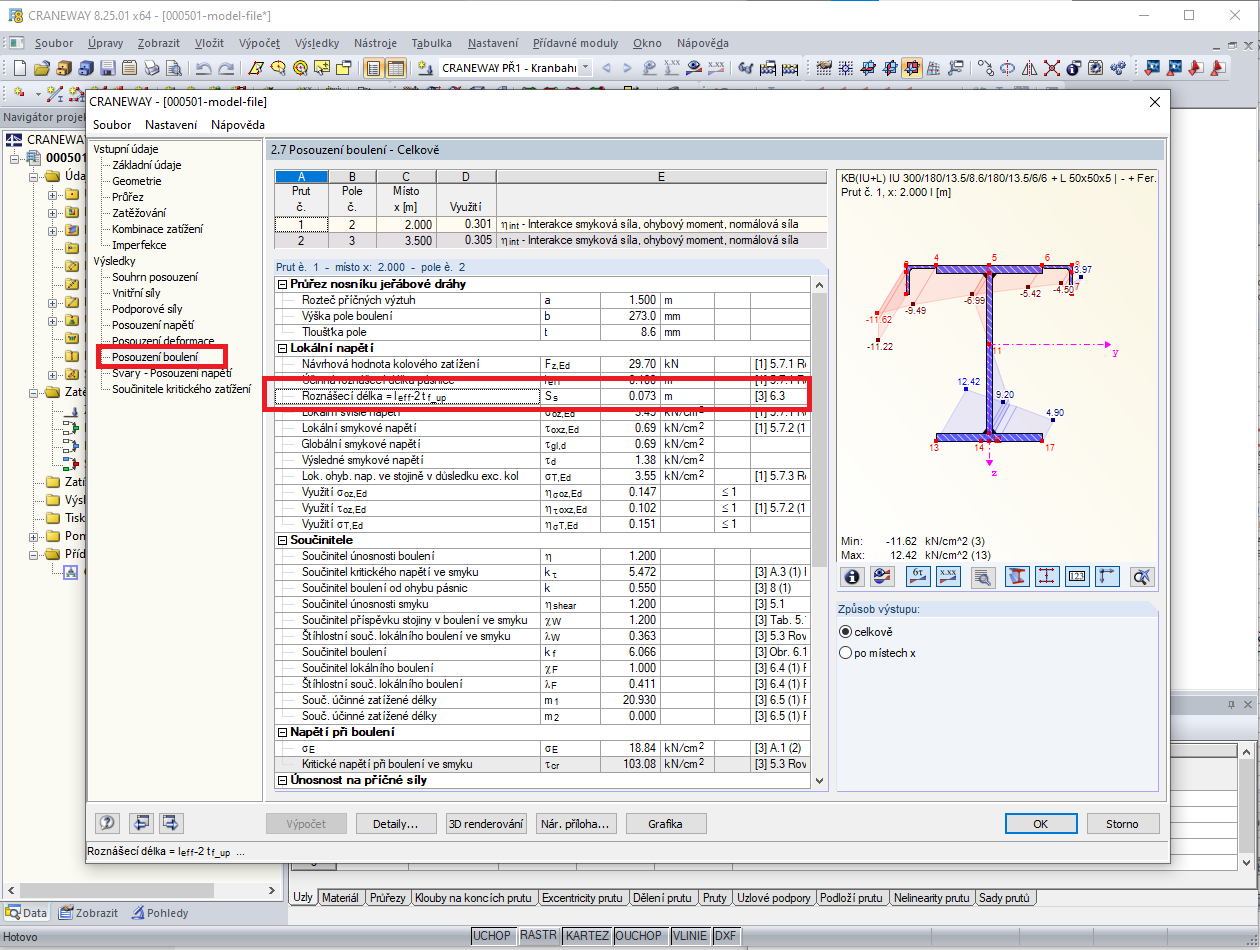Click the Print icon in main toolbar
This screenshot has width=1260, height=950.
151,68
